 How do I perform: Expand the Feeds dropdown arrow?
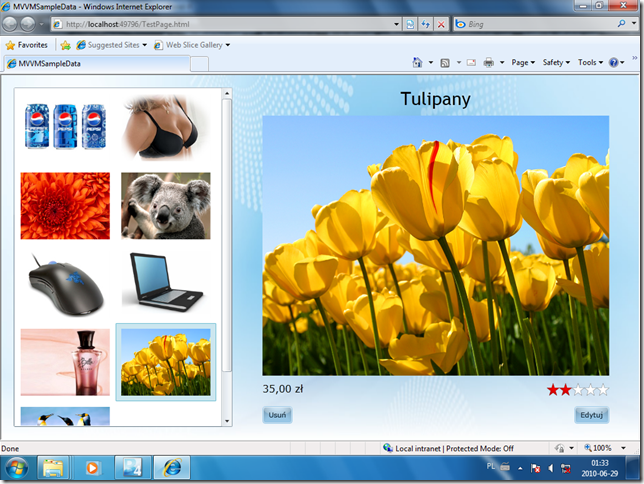[x=459, y=62]
